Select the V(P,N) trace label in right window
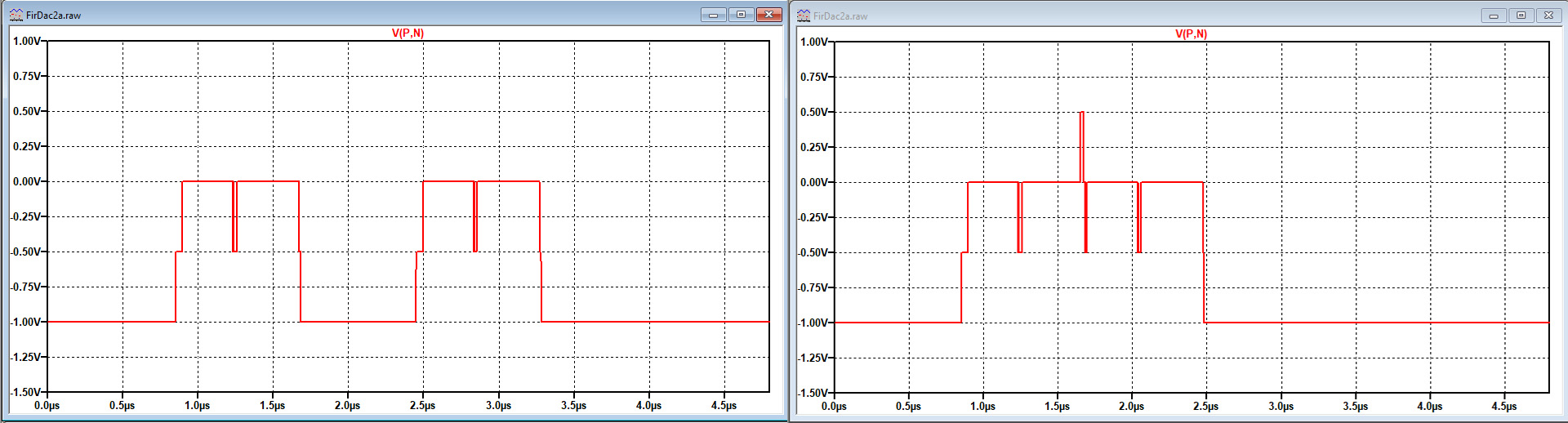The image size is (1568, 423). coord(1191,33)
